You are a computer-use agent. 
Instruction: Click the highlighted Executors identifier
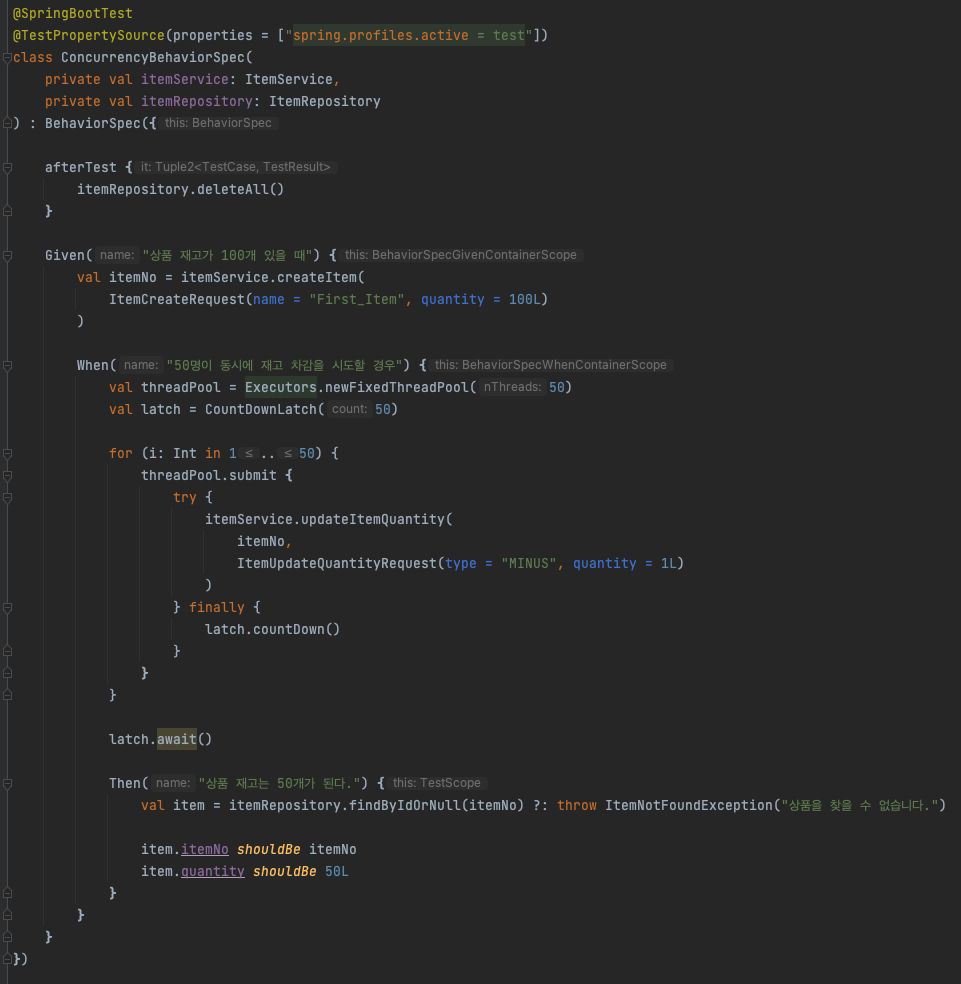point(281,387)
